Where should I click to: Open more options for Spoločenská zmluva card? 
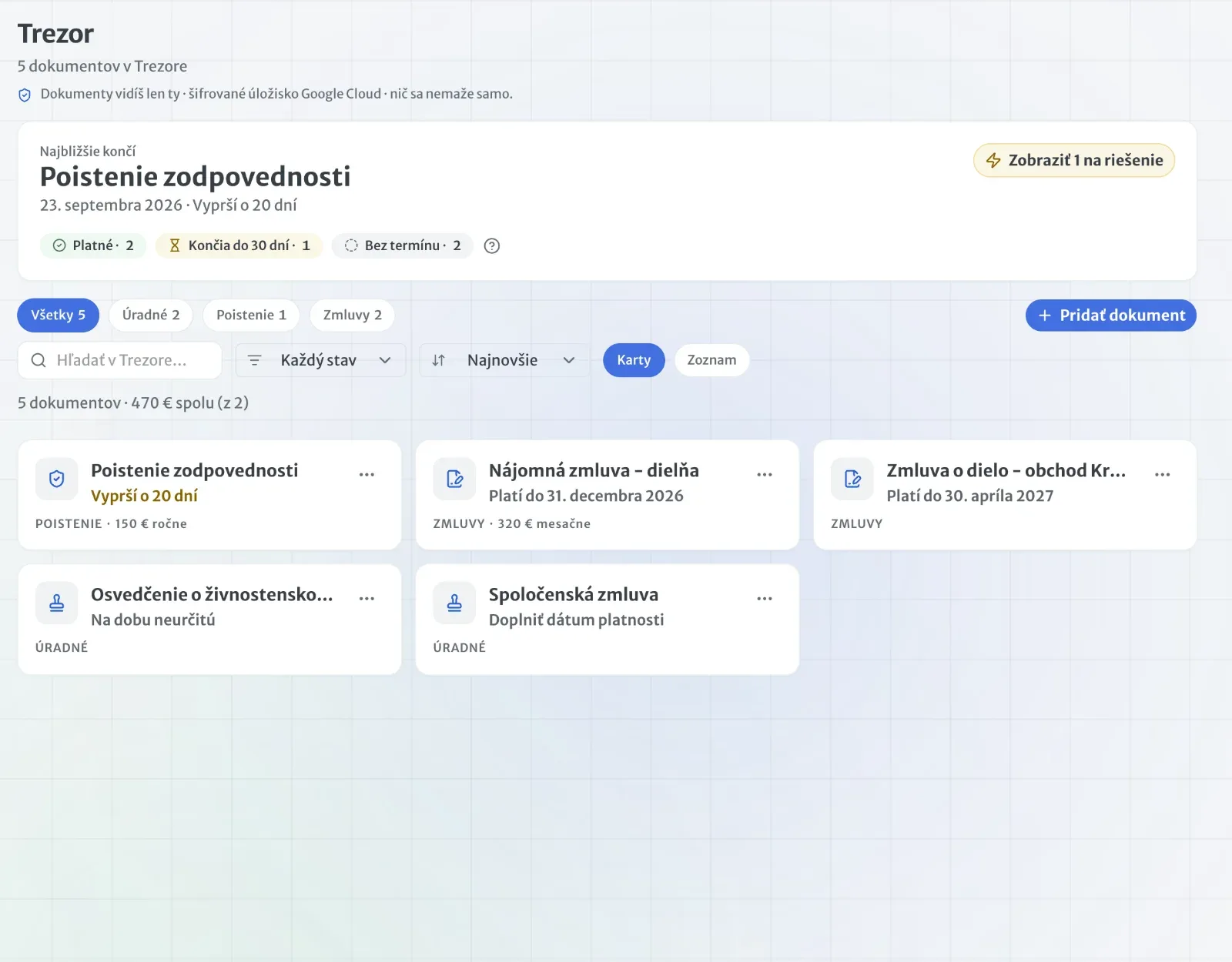tap(765, 598)
